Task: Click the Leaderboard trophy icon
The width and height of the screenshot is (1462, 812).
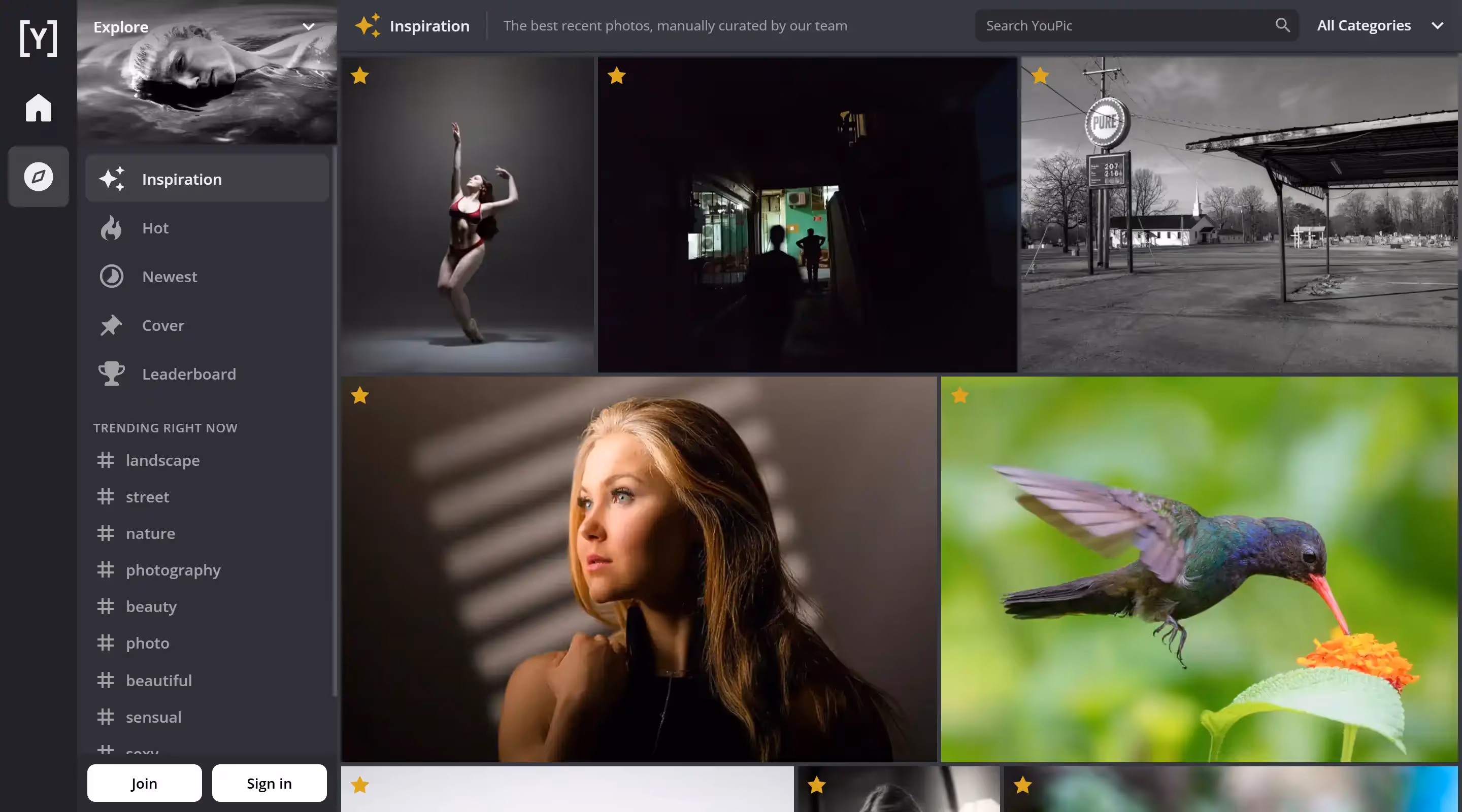Action: point(111,374)
